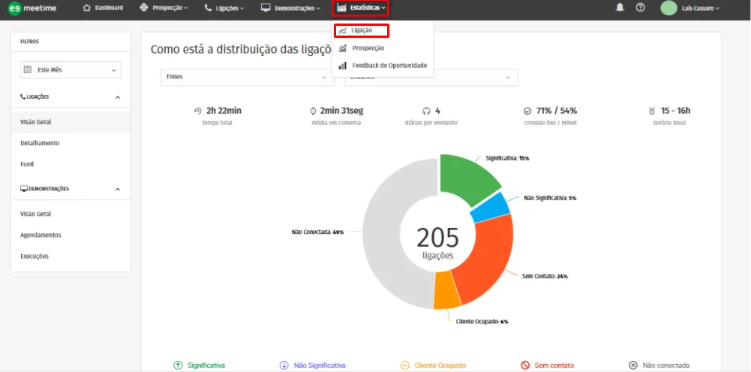Click the 71% / 54% value
Screen dimensions: 751x372
tap(557, 111)
